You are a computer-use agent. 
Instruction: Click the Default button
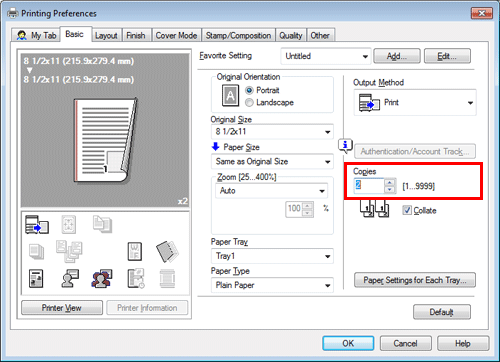coord(442,312)
